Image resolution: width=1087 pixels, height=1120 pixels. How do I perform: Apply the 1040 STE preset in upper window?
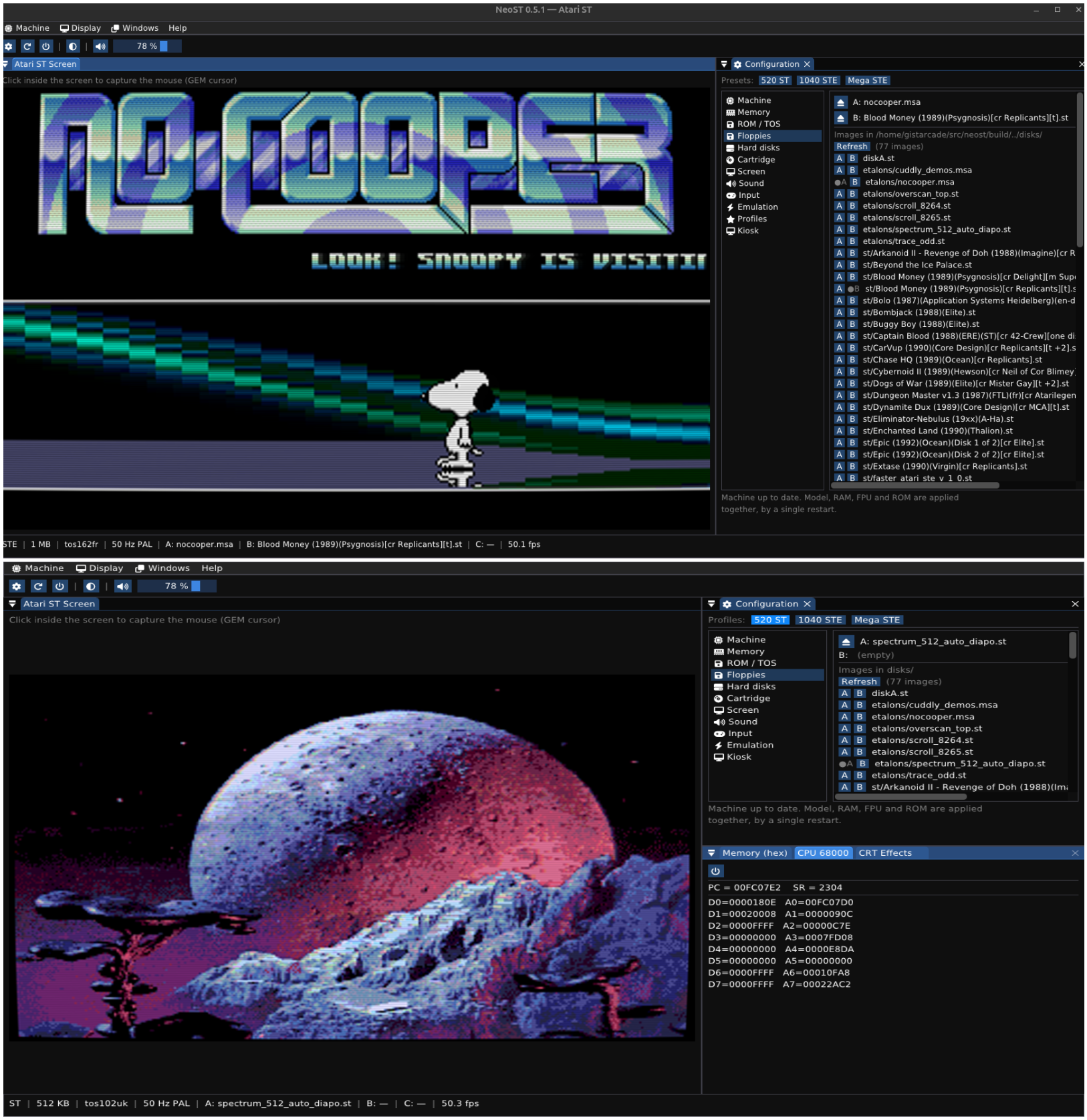pos(818,81)
